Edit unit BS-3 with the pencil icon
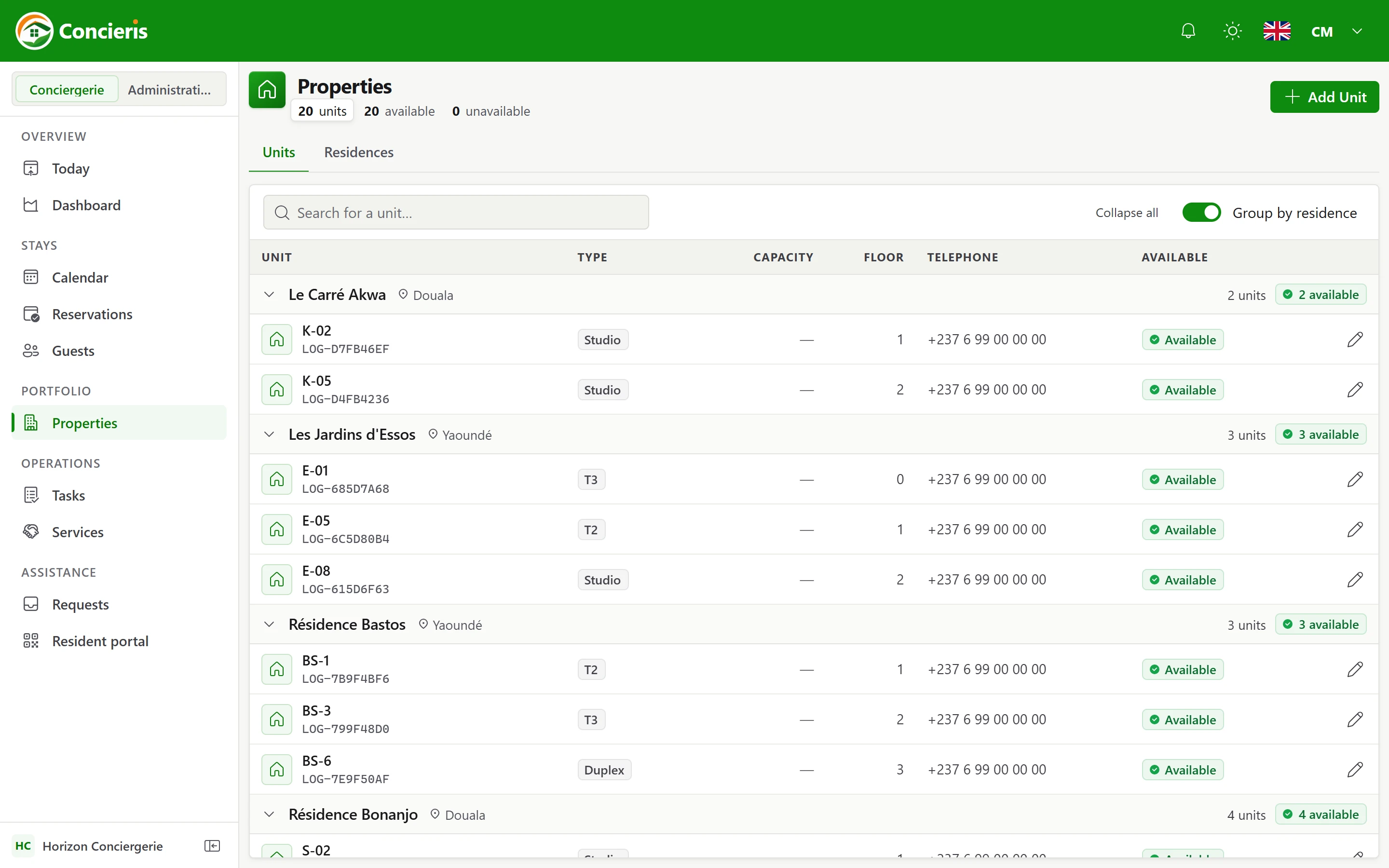This screenshot has width=1389, height=868. 1355,719
